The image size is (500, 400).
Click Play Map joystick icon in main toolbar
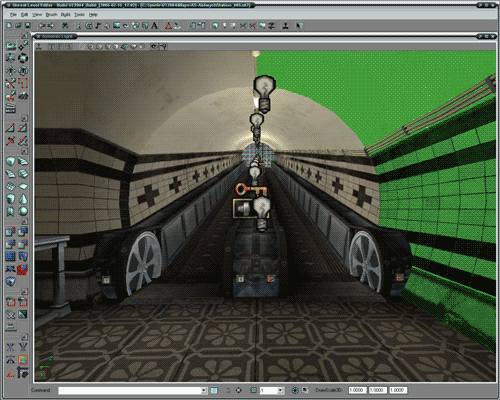click(285, 25)
